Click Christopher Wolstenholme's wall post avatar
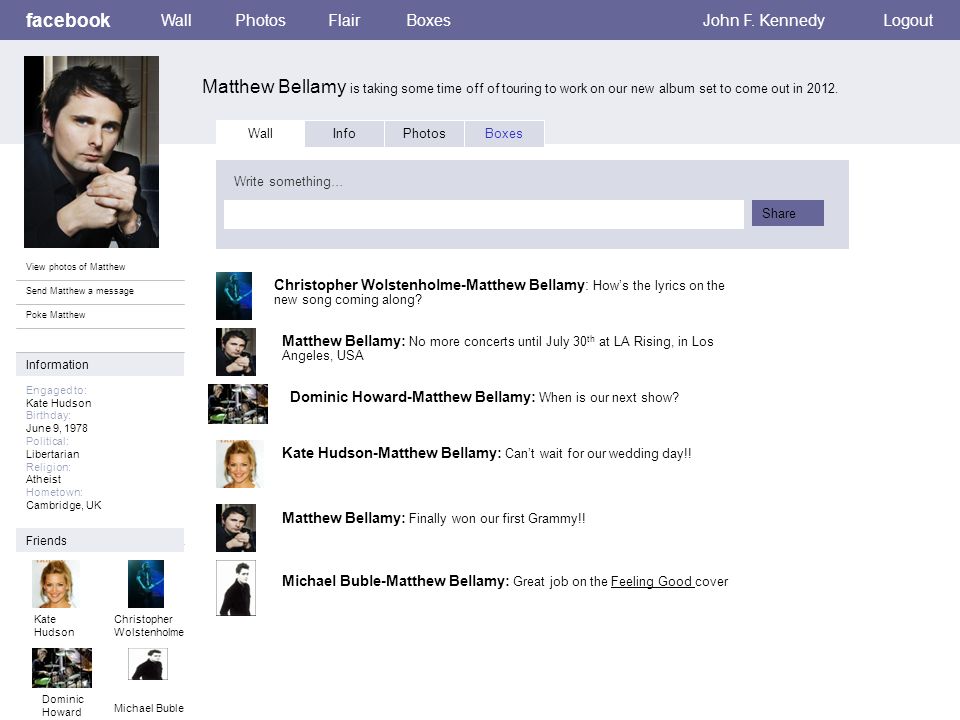 pyautogui.click(x=234, y=296)
